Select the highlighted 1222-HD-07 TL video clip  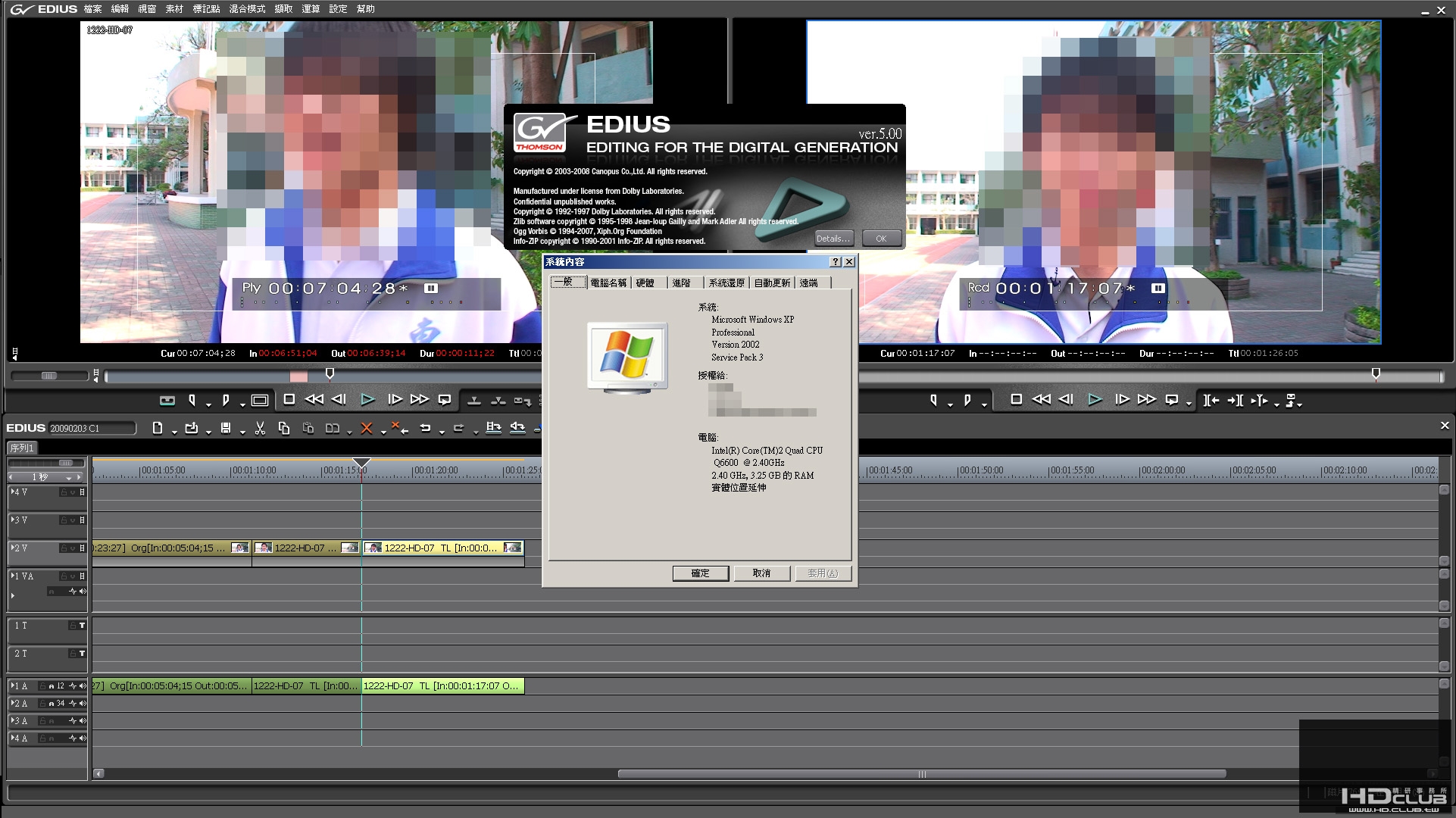(x=442, y=548)
